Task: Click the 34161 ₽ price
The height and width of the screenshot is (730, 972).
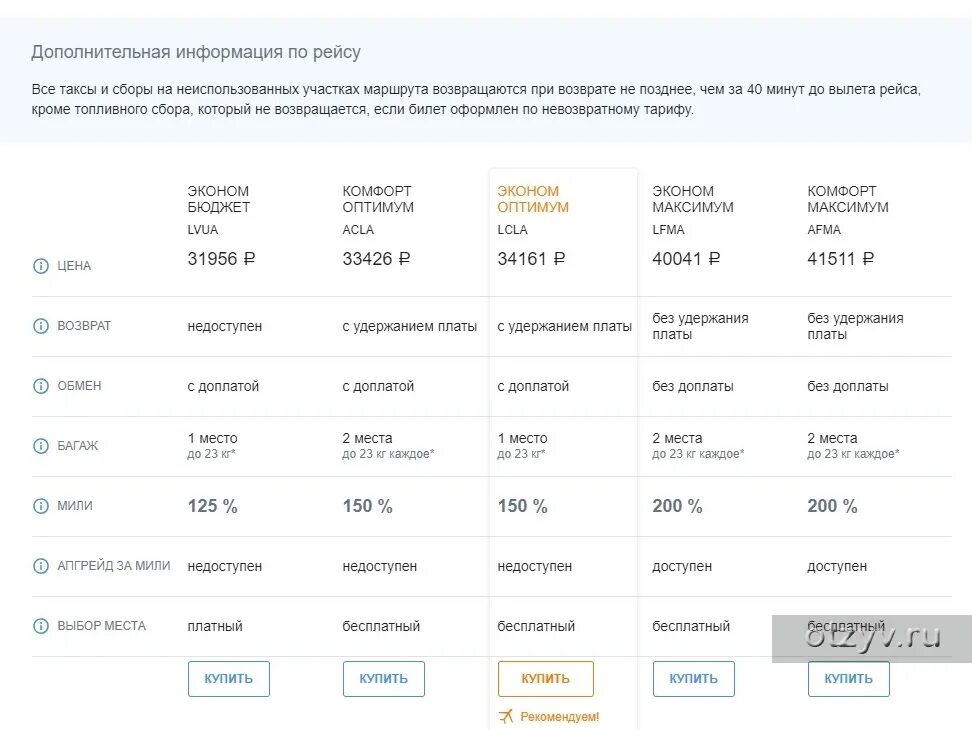Action: coord(531,259)
